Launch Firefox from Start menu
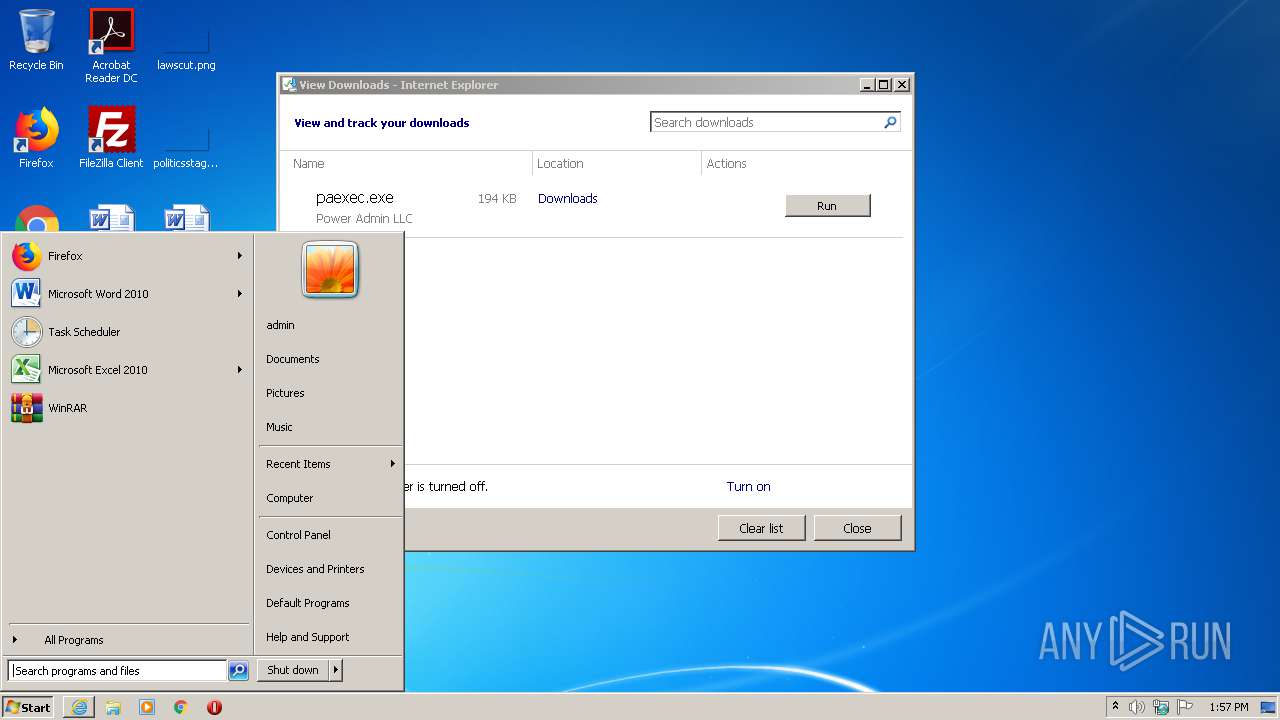Screen dimensions: 1280x720 point(127,256)
